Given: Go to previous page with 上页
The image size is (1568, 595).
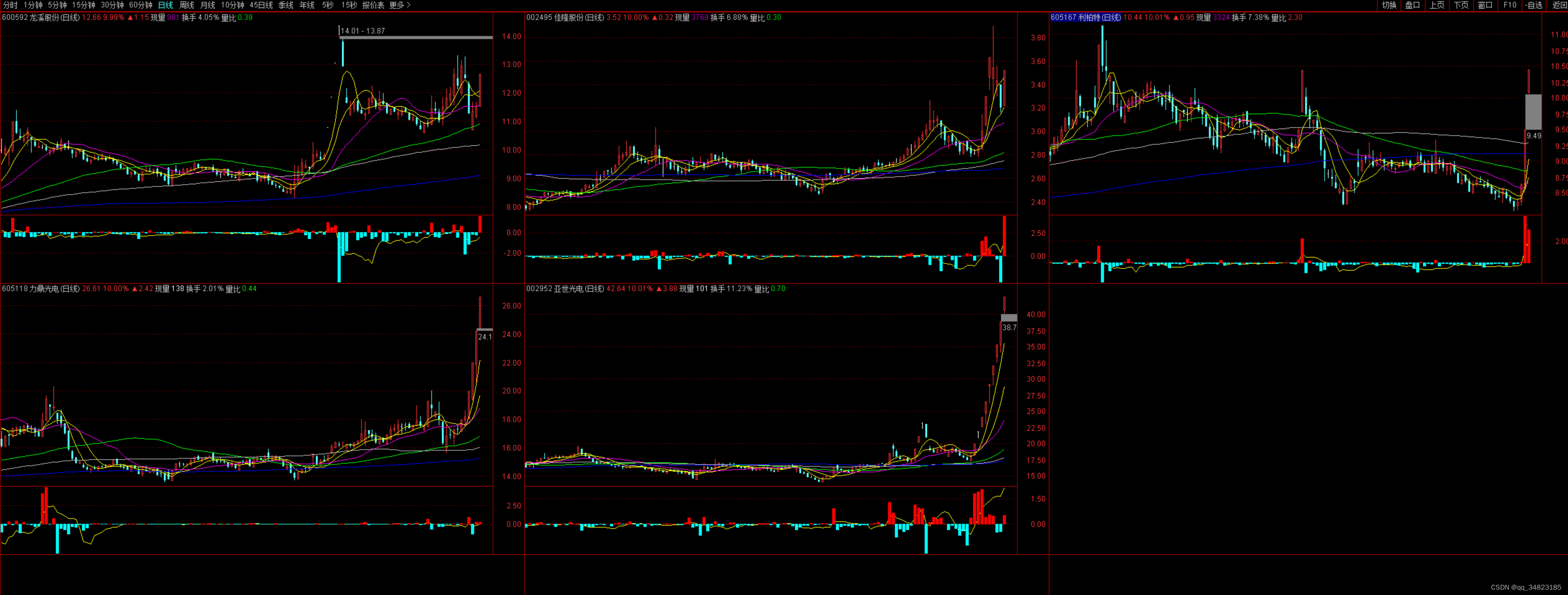Looking at the screenshot, I should pyautogui.click(x=1436, y=5).
